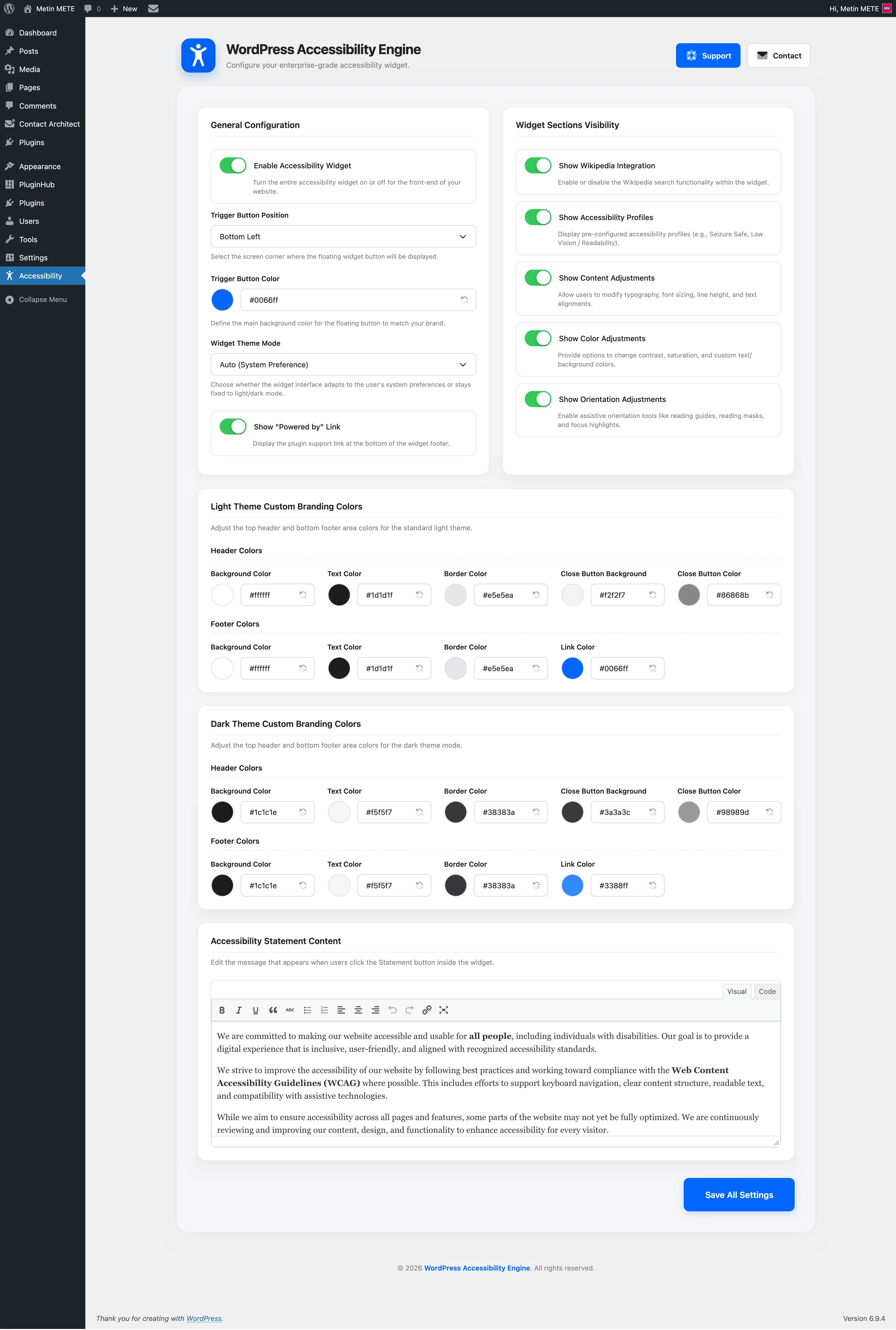Disable the Enable Accessibility Widget toggle

pyautogui.click(x=233, y=166)
